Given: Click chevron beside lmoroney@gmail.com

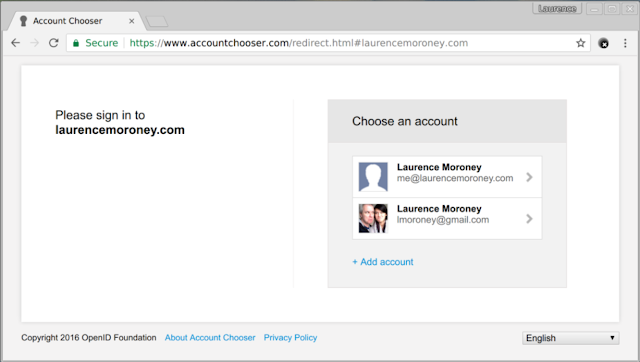Looking at the screenshot, I should [x=529, y=219].
